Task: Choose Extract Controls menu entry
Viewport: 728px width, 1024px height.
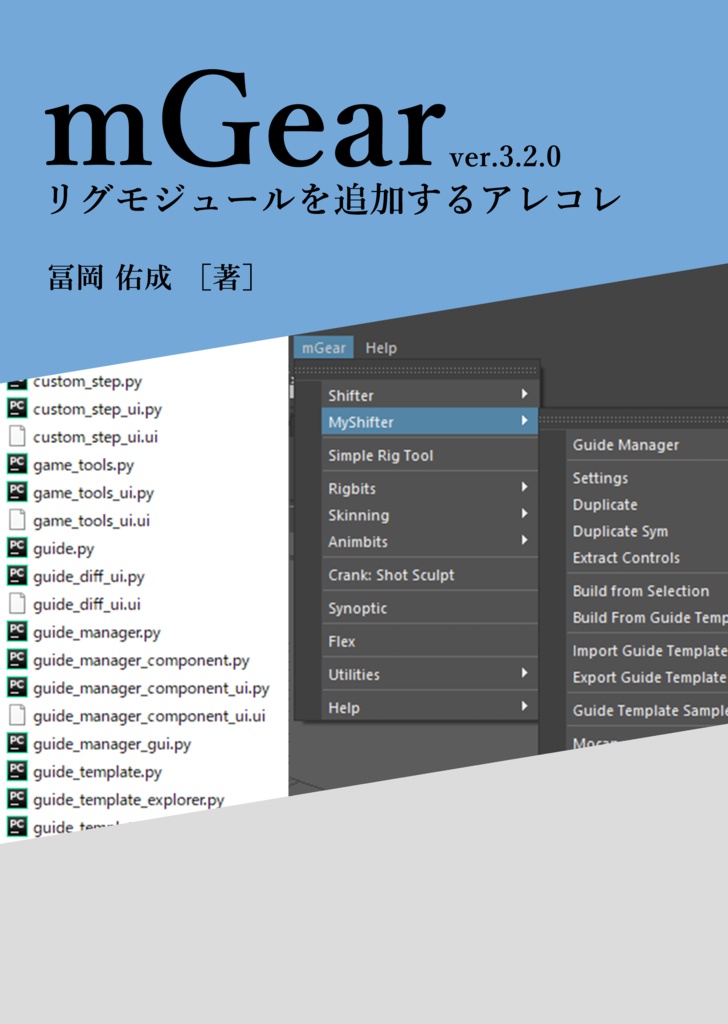Action: tap(647, 558)
